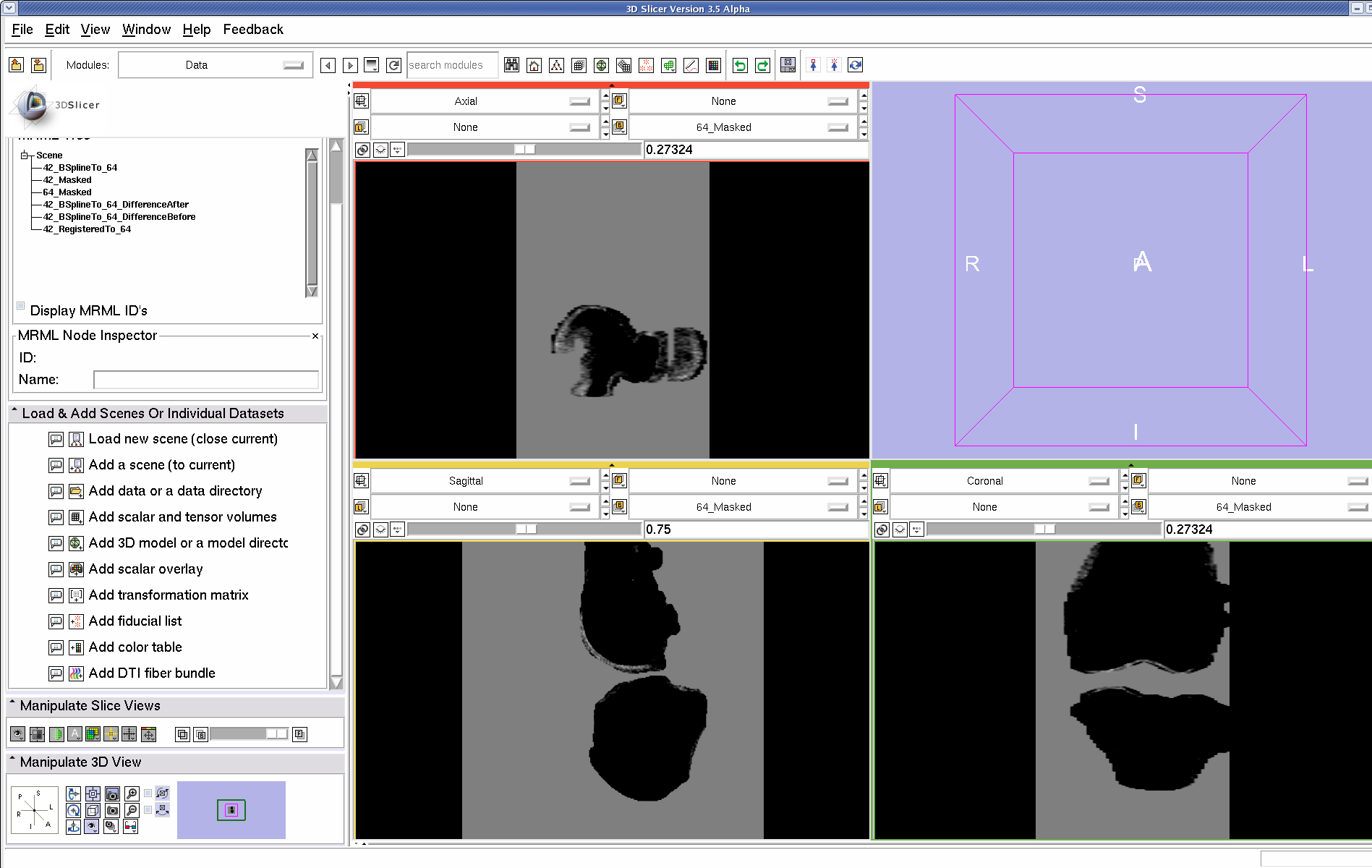Click Load new scene (close current)
This screenshot has height=868, width=1372.
tap(183, 439)
